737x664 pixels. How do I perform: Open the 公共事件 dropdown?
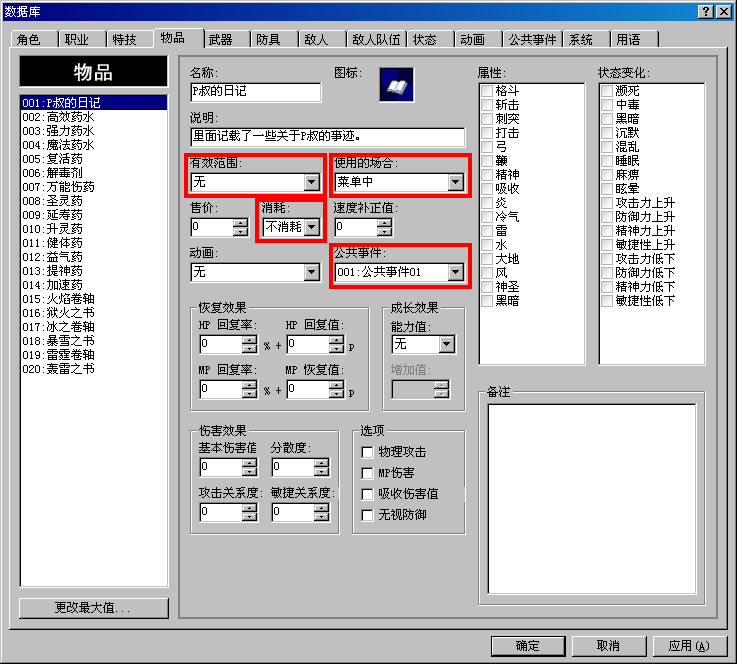click(x=455, y=272)
